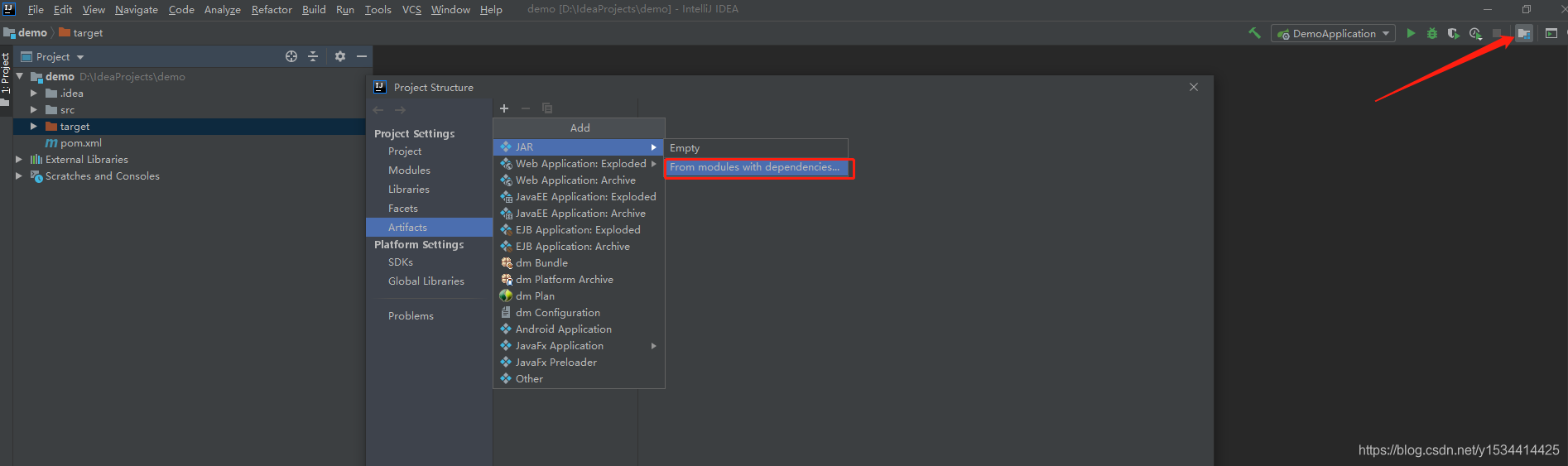The width and height of the screenshot is (1568, 466).
Task: Debug DemoApplication with the bug icon
Action: click(x=1432, y=33)
